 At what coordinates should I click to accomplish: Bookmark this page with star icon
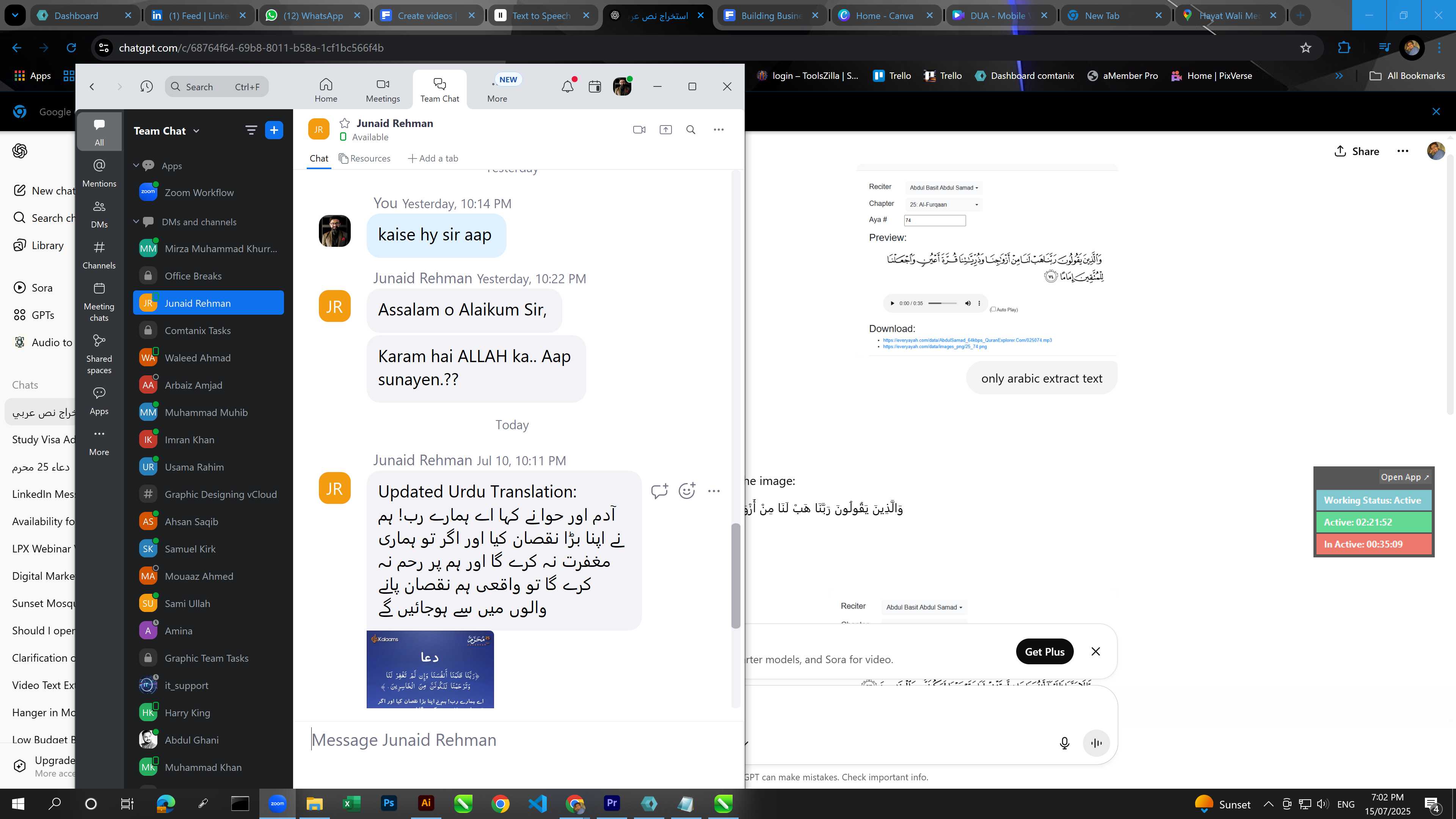click(x=1305, y=48)
